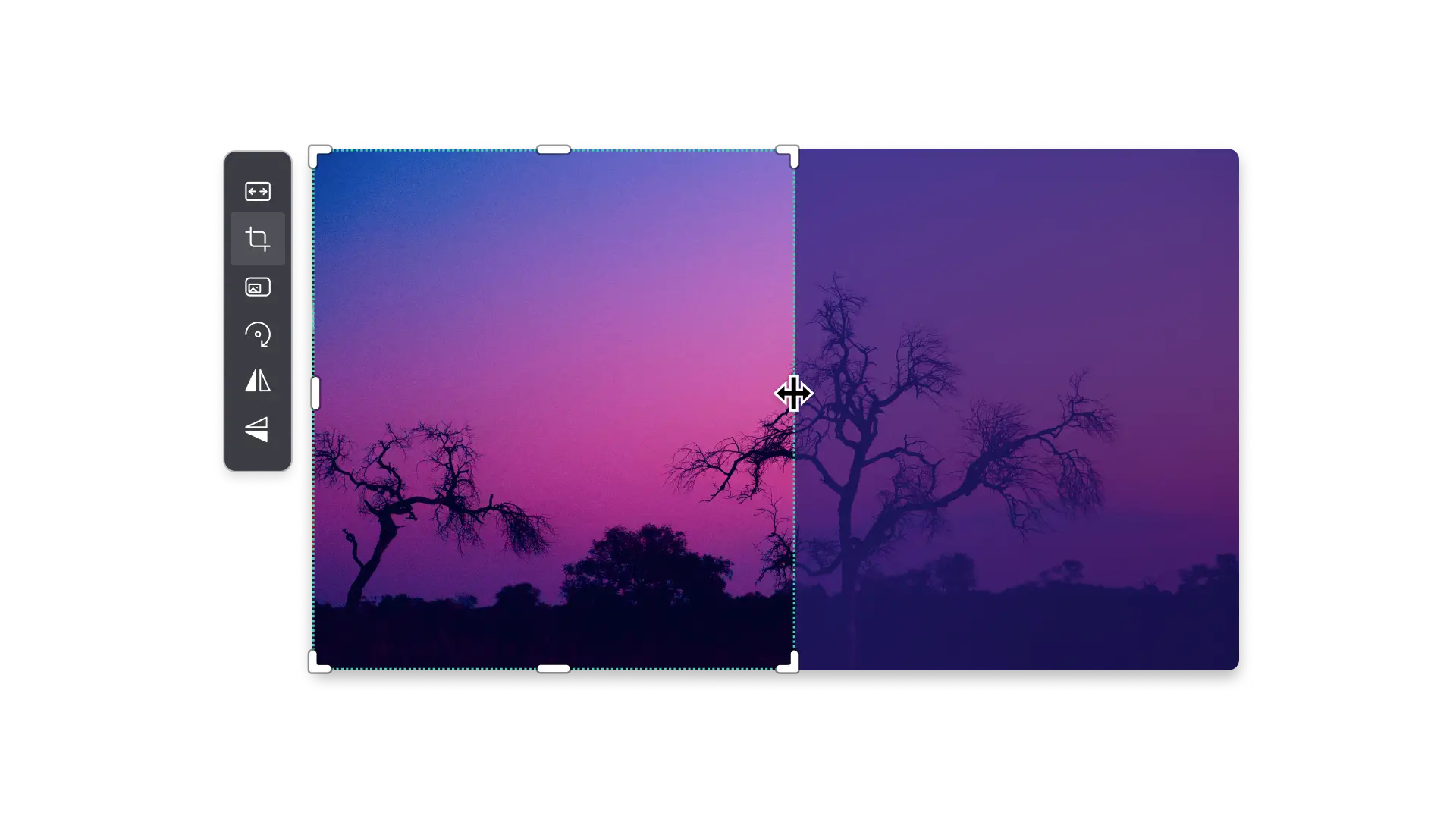Click the top edge middle crop handle
1456x819 pixels.
click(554, 150)
